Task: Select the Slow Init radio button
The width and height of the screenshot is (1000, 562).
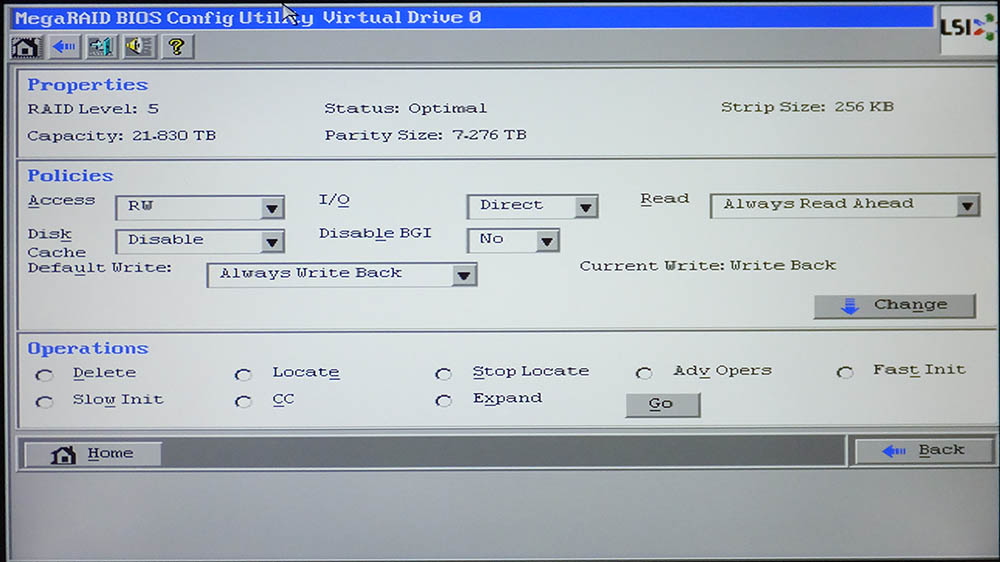Action: point(45,402)
